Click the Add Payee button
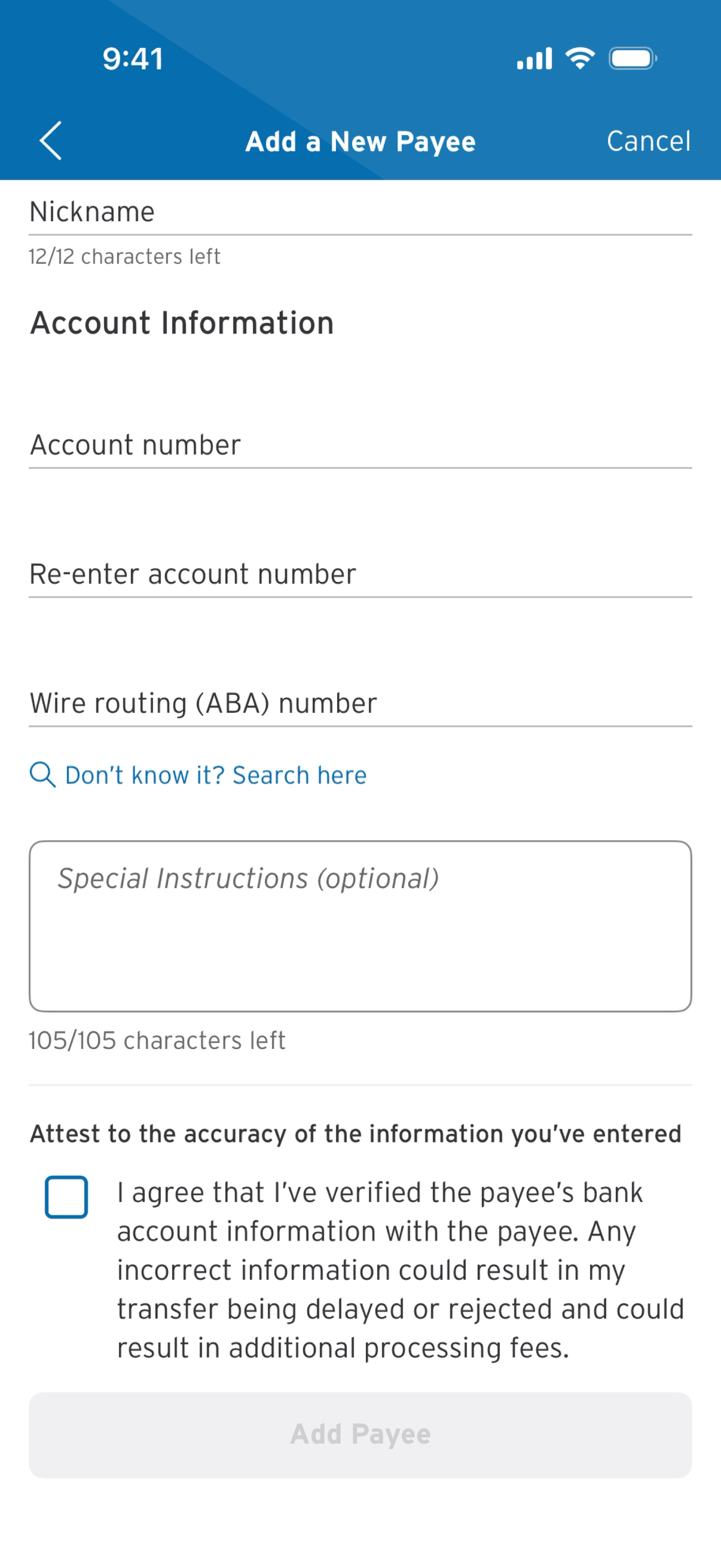 [360, 1435]
